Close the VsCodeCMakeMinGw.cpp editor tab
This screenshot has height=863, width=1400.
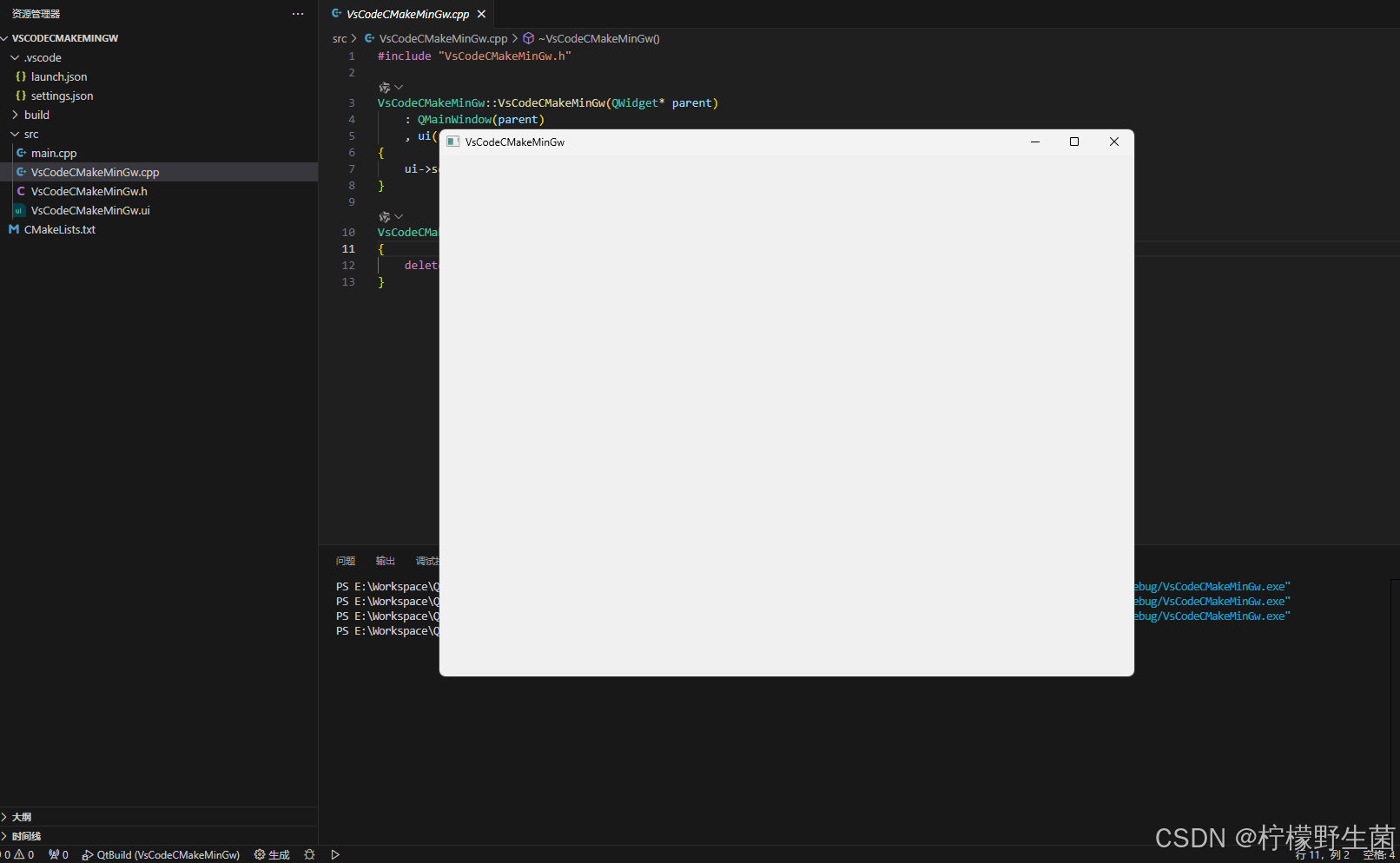pos(481,15)
